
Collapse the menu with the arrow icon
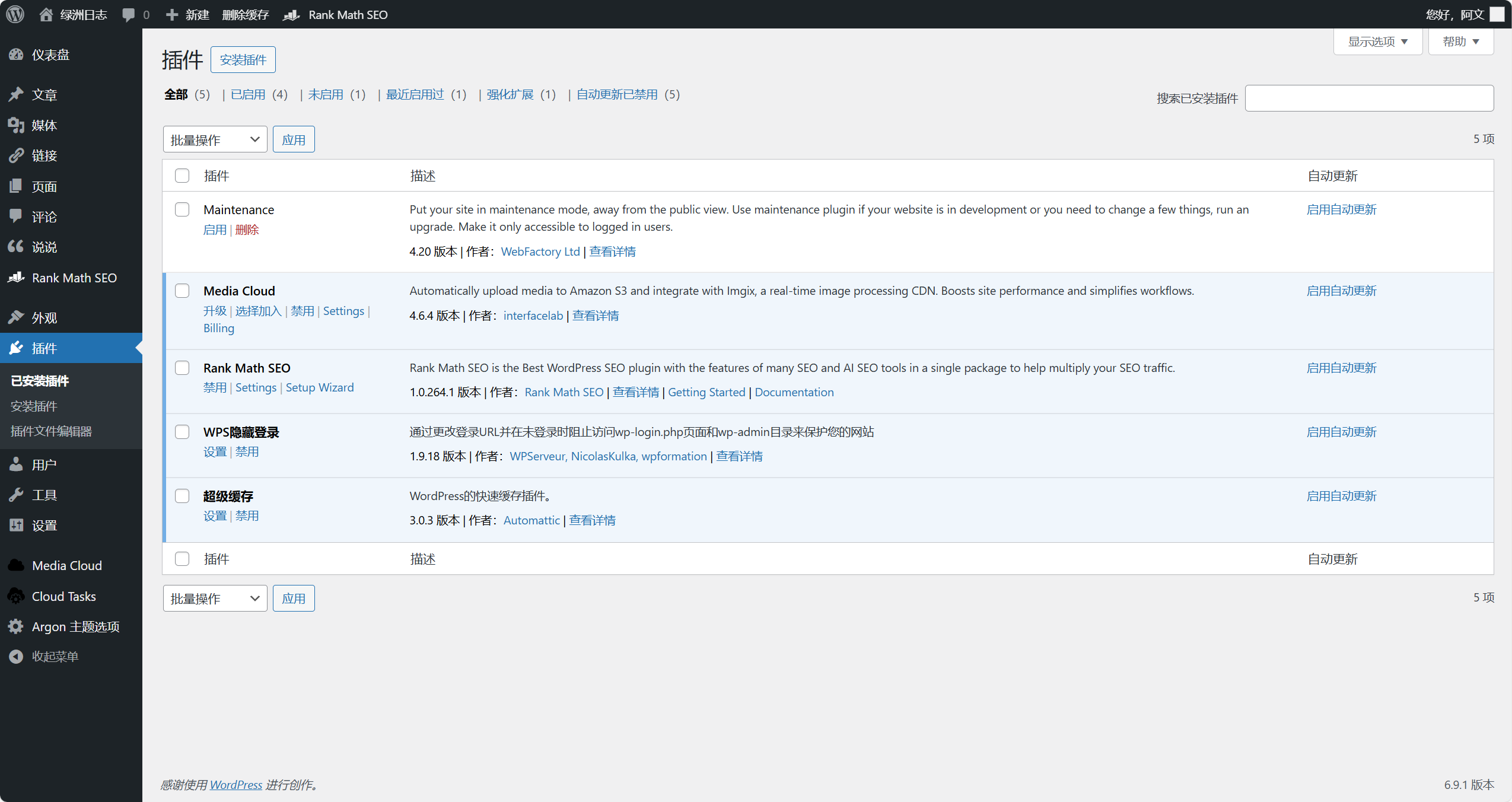[x=16, y=657]
